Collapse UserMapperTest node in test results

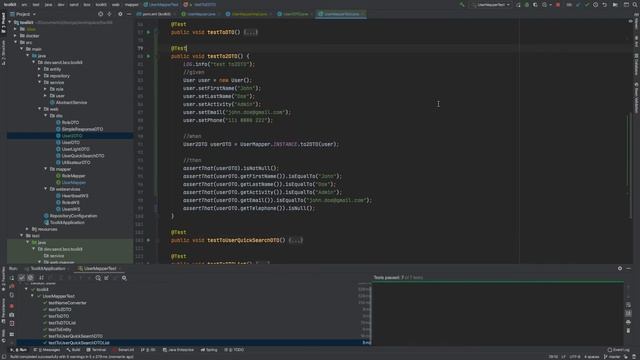(33, 296)
